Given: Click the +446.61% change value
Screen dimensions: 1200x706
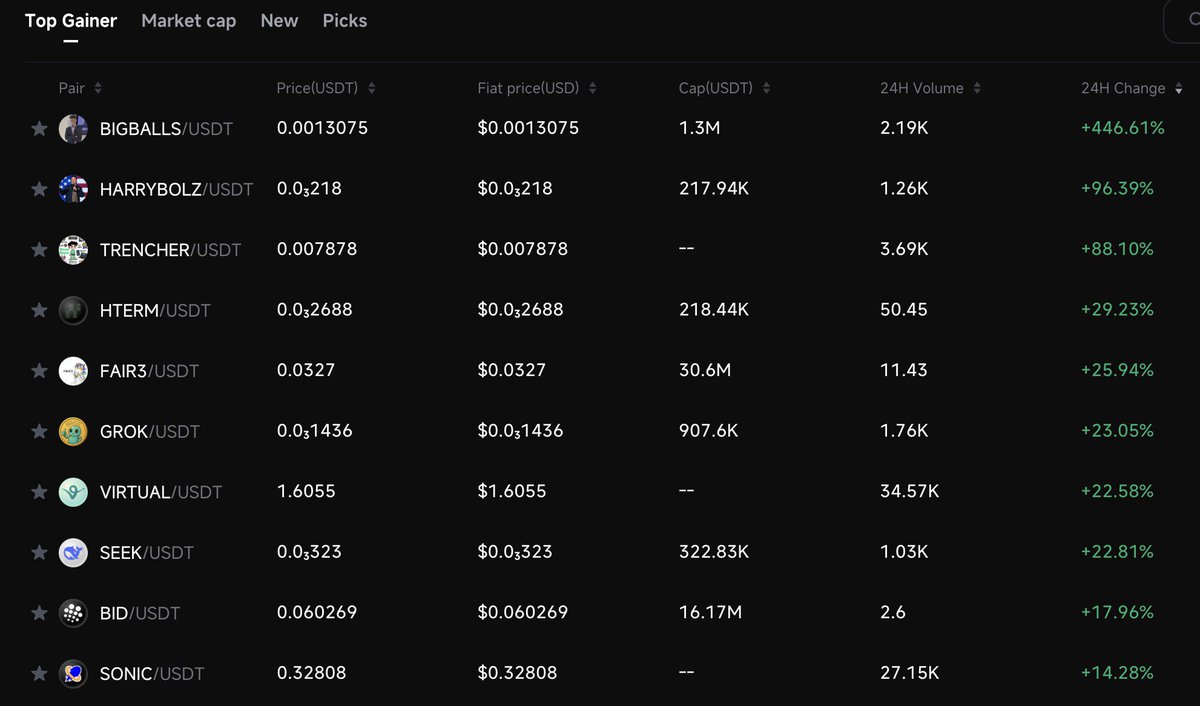Looking at the screenshot, I should (x=1122, y=128).
